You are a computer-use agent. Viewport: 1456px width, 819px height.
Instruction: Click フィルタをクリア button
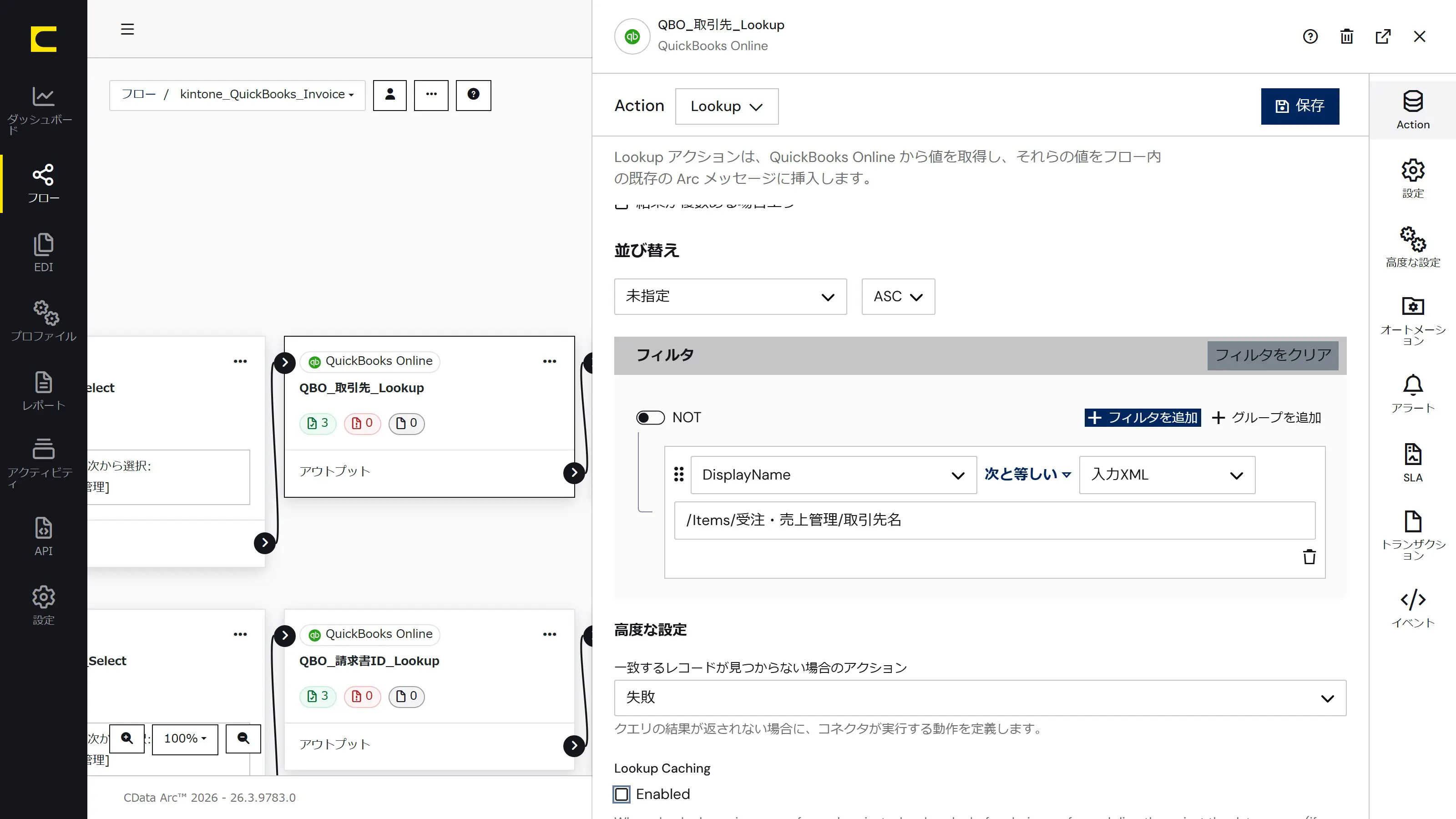coord(1273,355)
